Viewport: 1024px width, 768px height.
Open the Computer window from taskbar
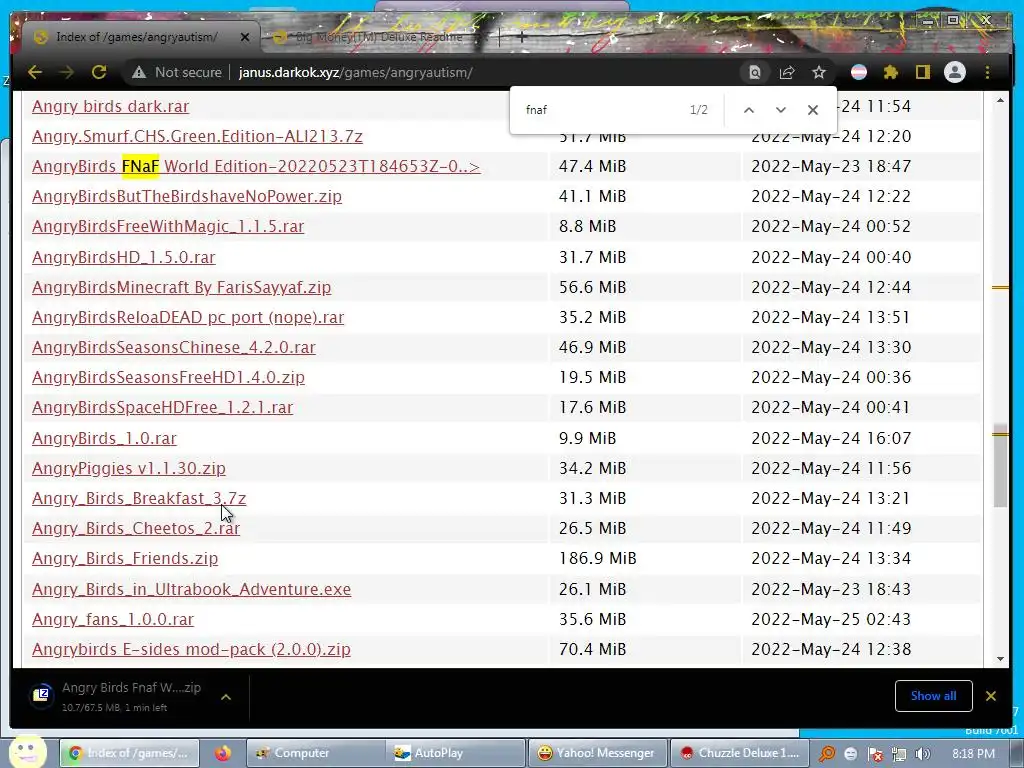pos(314,753)
